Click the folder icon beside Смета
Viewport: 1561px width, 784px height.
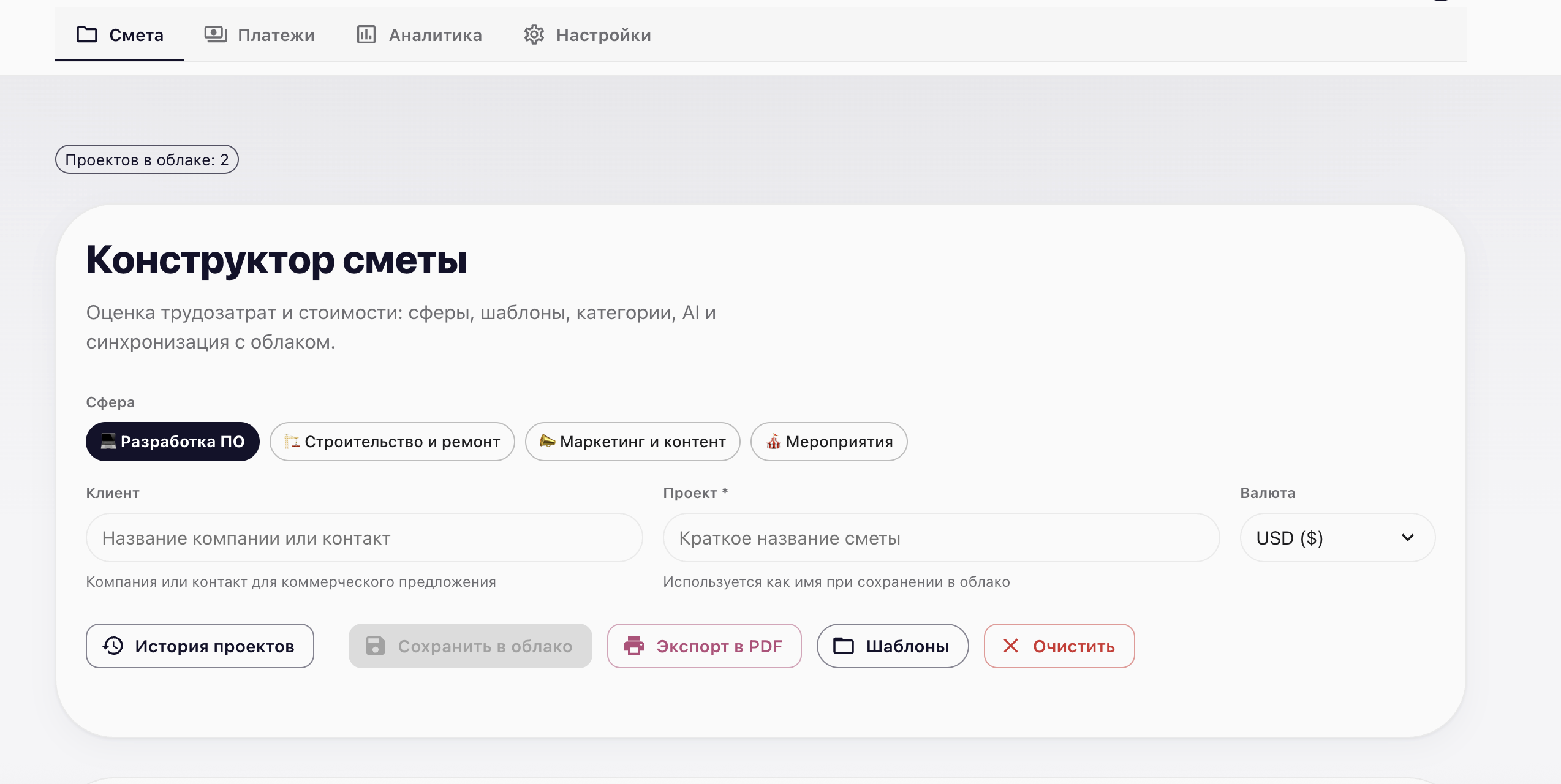[87, 34]
